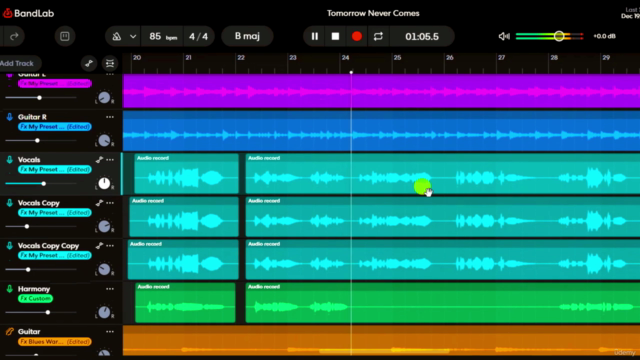Open Vocals Fx My Preset badge
The image size is (640, 360).
(55, 169)
